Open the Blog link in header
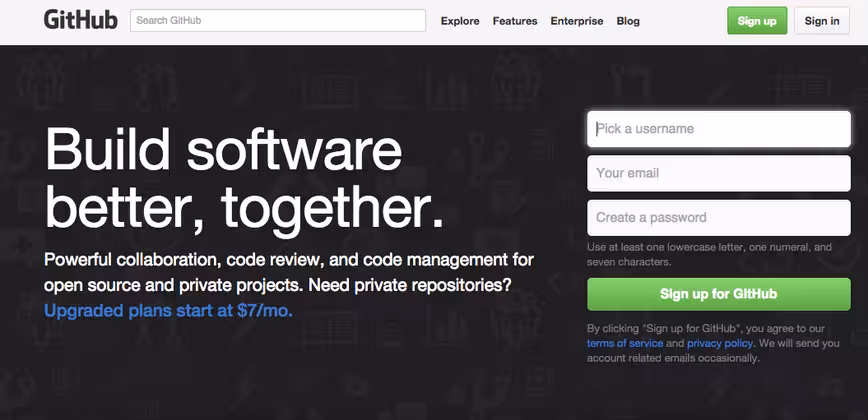 (628, 21)
